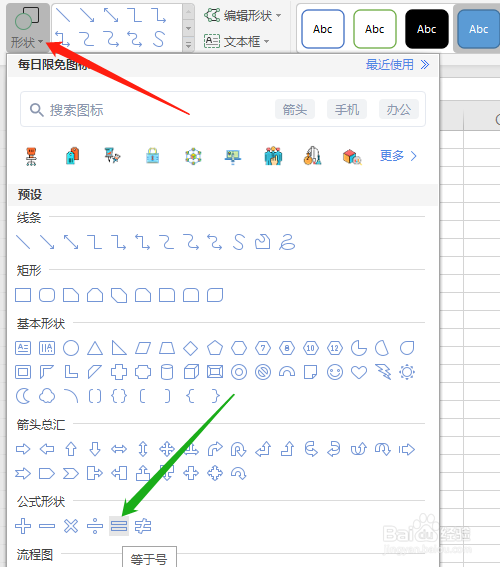The width and height of the screenshot is (500, 567).
Task: Select the vertical text box basic shape
Action: (47, 348)
